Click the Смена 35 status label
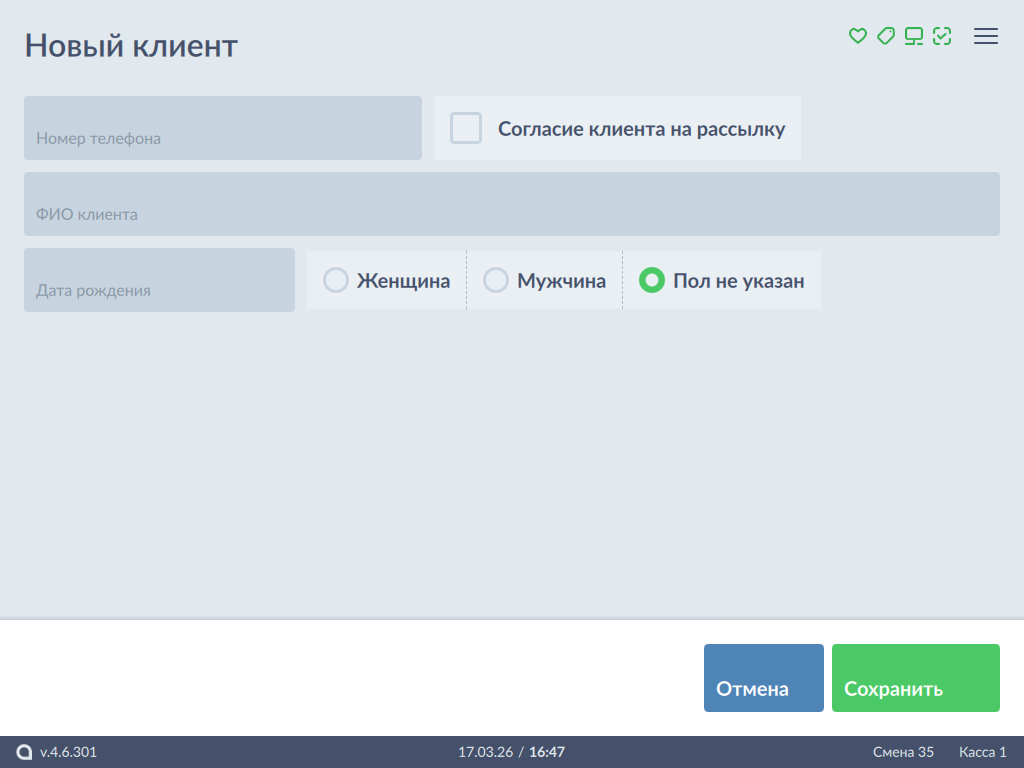Screen dimensions: 1024x768 903,752
